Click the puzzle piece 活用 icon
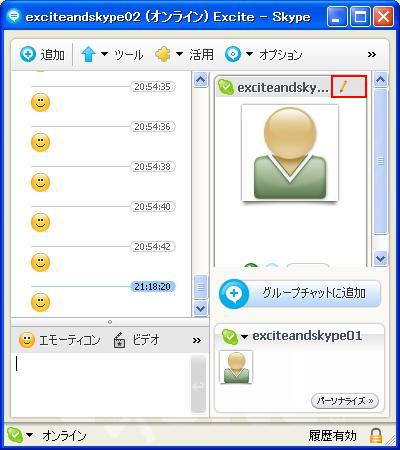Screen dimensions: 400x450 (163, 54)
